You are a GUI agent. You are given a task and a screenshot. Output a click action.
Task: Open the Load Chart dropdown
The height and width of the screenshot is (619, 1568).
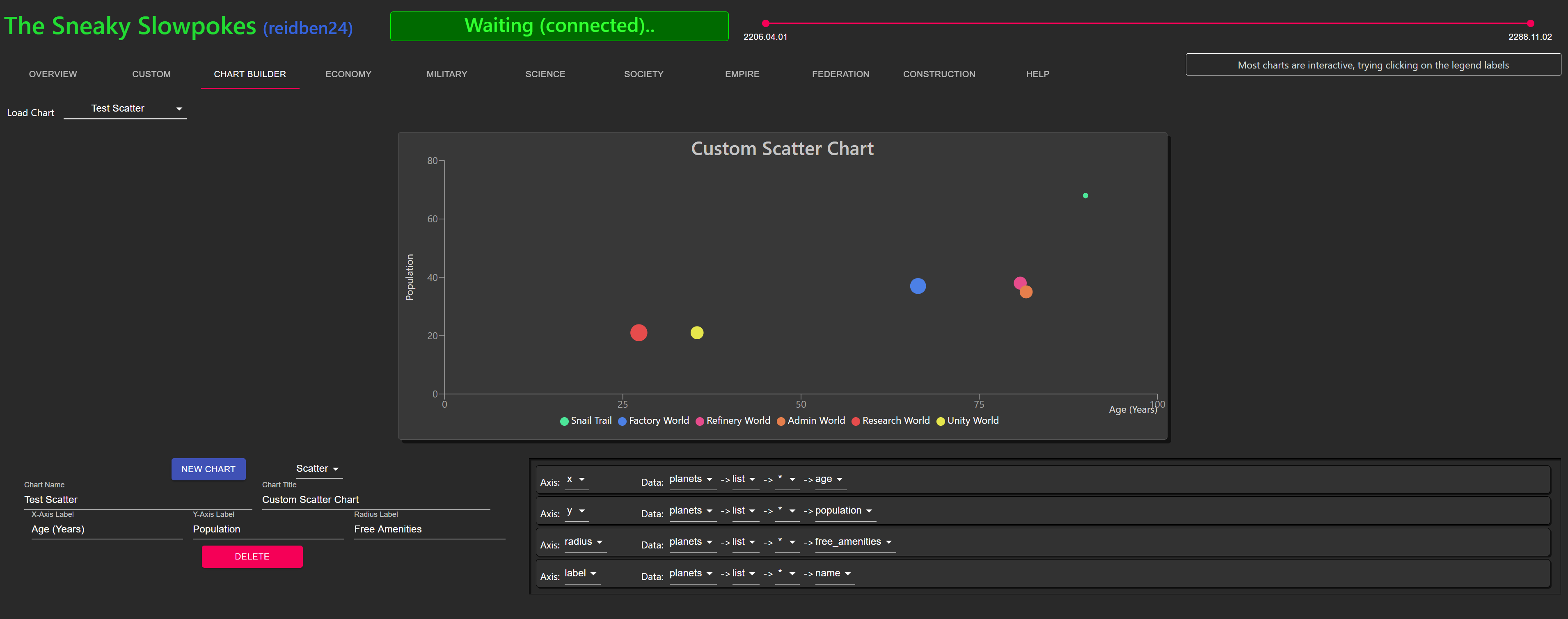125,109
